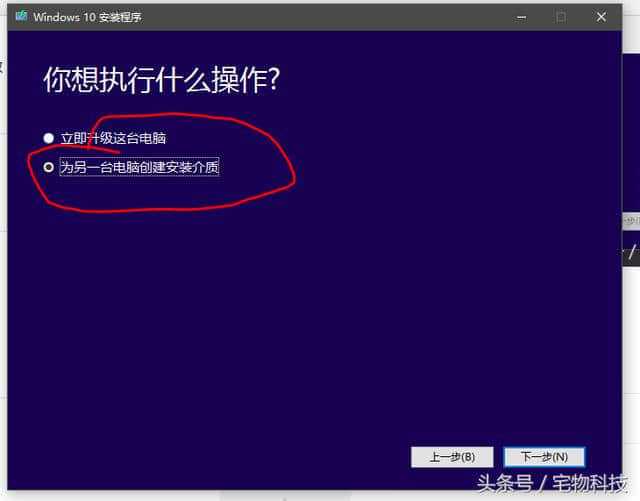Screen dimensions: 640x501
Task: Close the Windows 10 安装程序 window
Action: [x=601, y=17]
